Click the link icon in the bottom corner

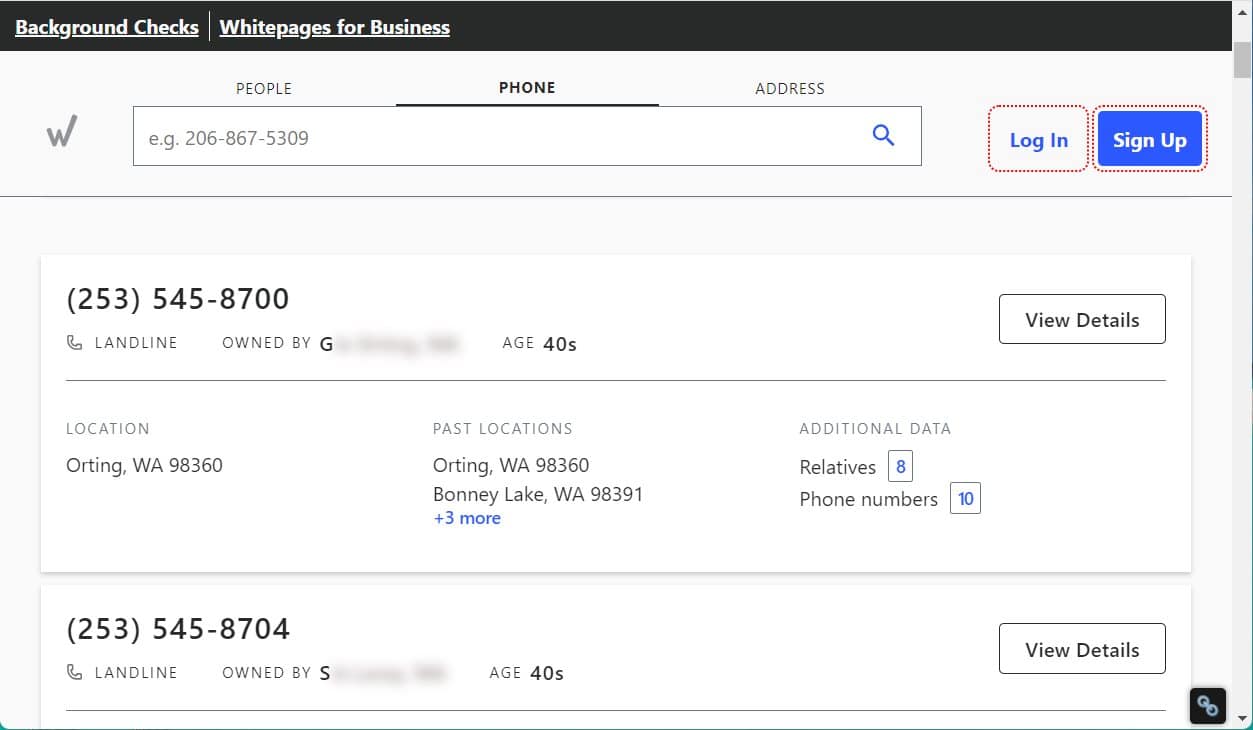pos(1207,706)
